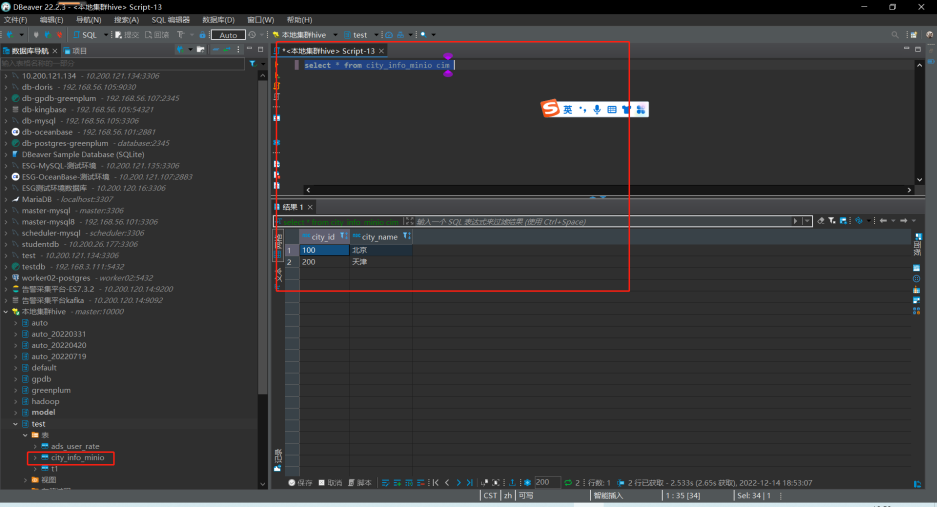Select the DBeaver Sample Database (SQLite) entry
The height and width of the screenshot is (507, 937).
[83, 154]
